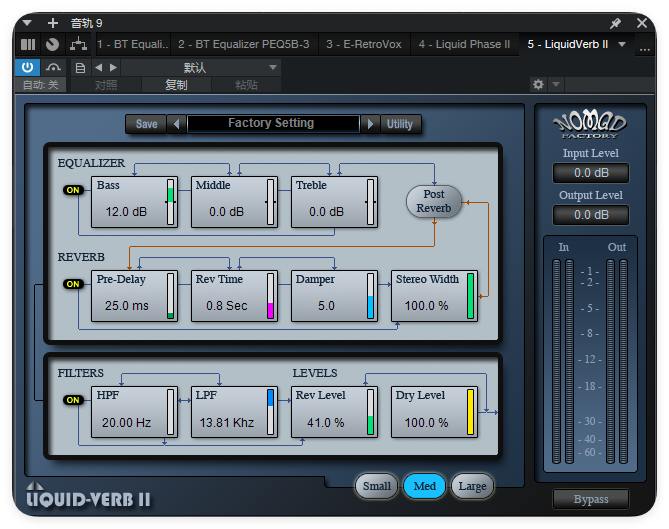
Task: Click the 复制 copy button
Action: coord(176,85)
